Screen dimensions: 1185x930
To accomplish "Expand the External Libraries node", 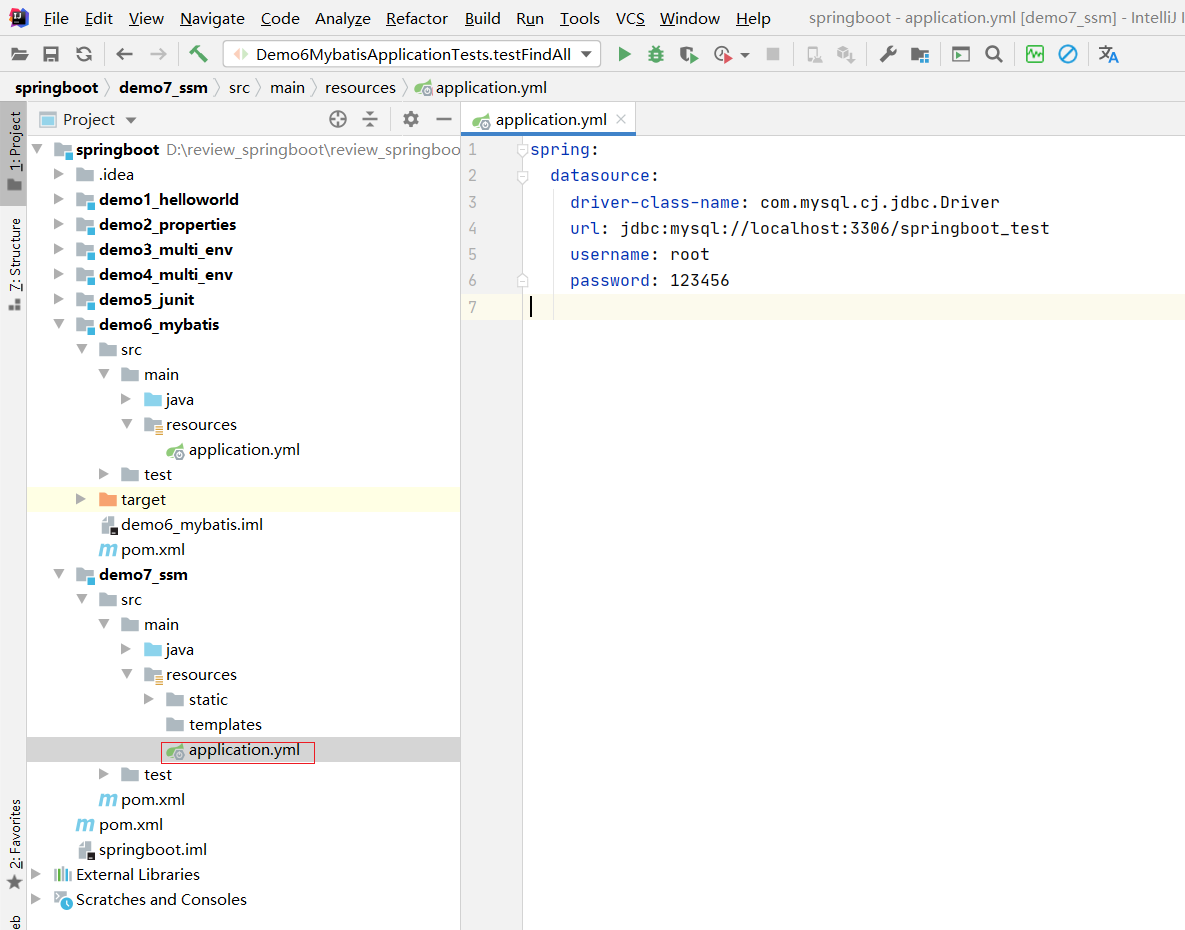I will tap(37, 875).
